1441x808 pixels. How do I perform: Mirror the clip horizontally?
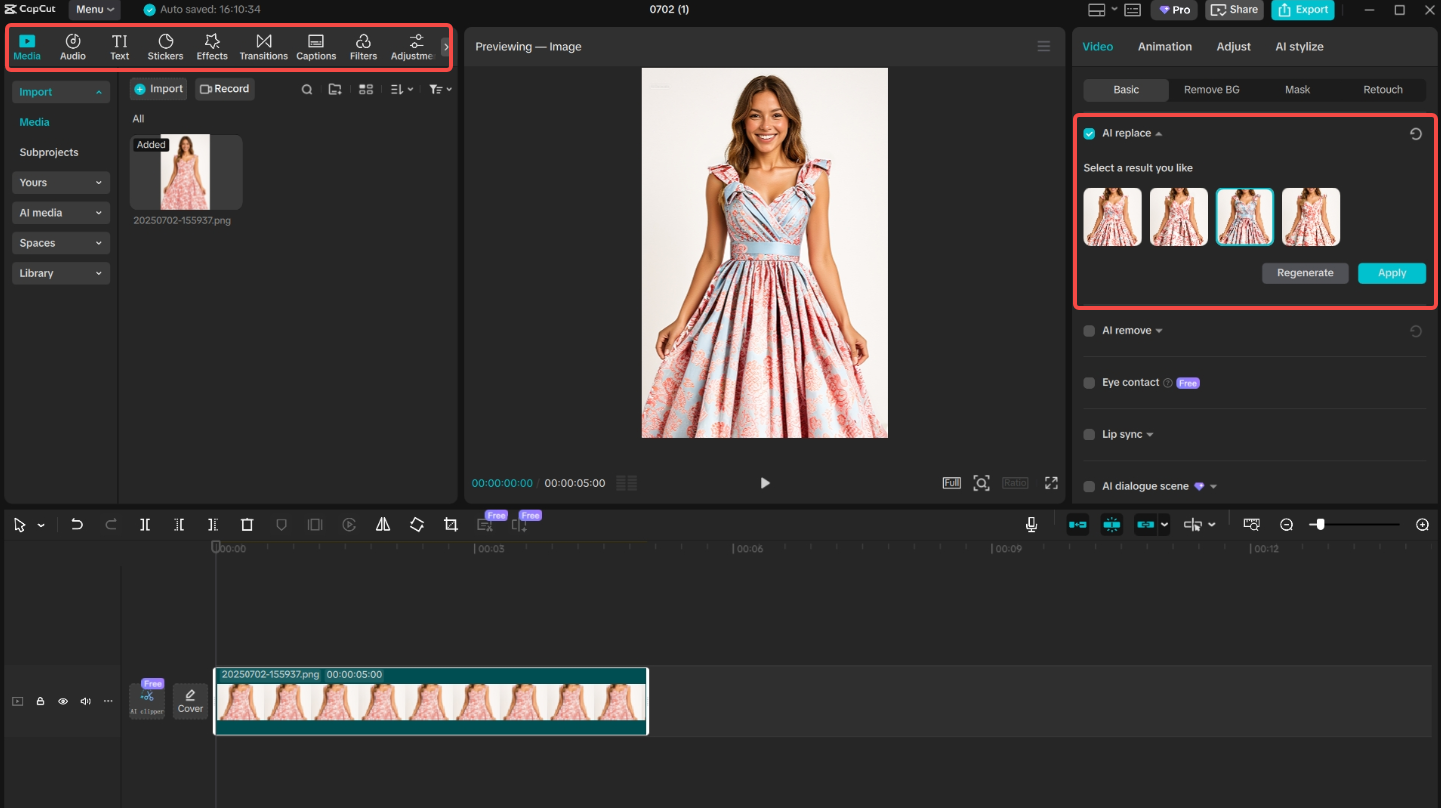point(383,524)
